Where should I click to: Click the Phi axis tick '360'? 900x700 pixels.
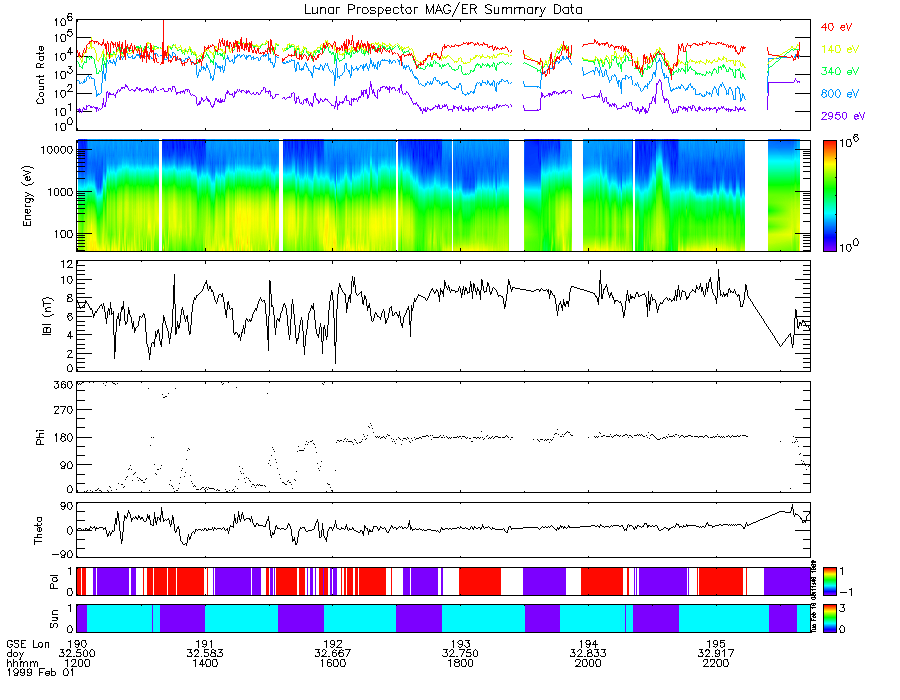(x=63, y=384)
